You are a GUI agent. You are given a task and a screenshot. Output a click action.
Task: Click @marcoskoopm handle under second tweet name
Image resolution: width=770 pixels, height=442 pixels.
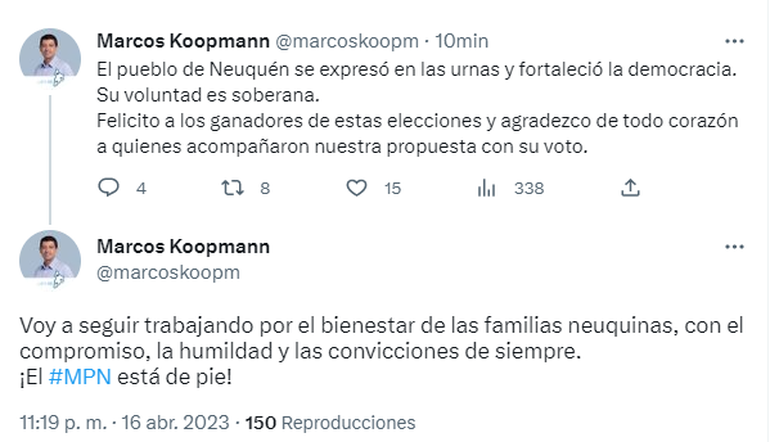coord(168,271)
